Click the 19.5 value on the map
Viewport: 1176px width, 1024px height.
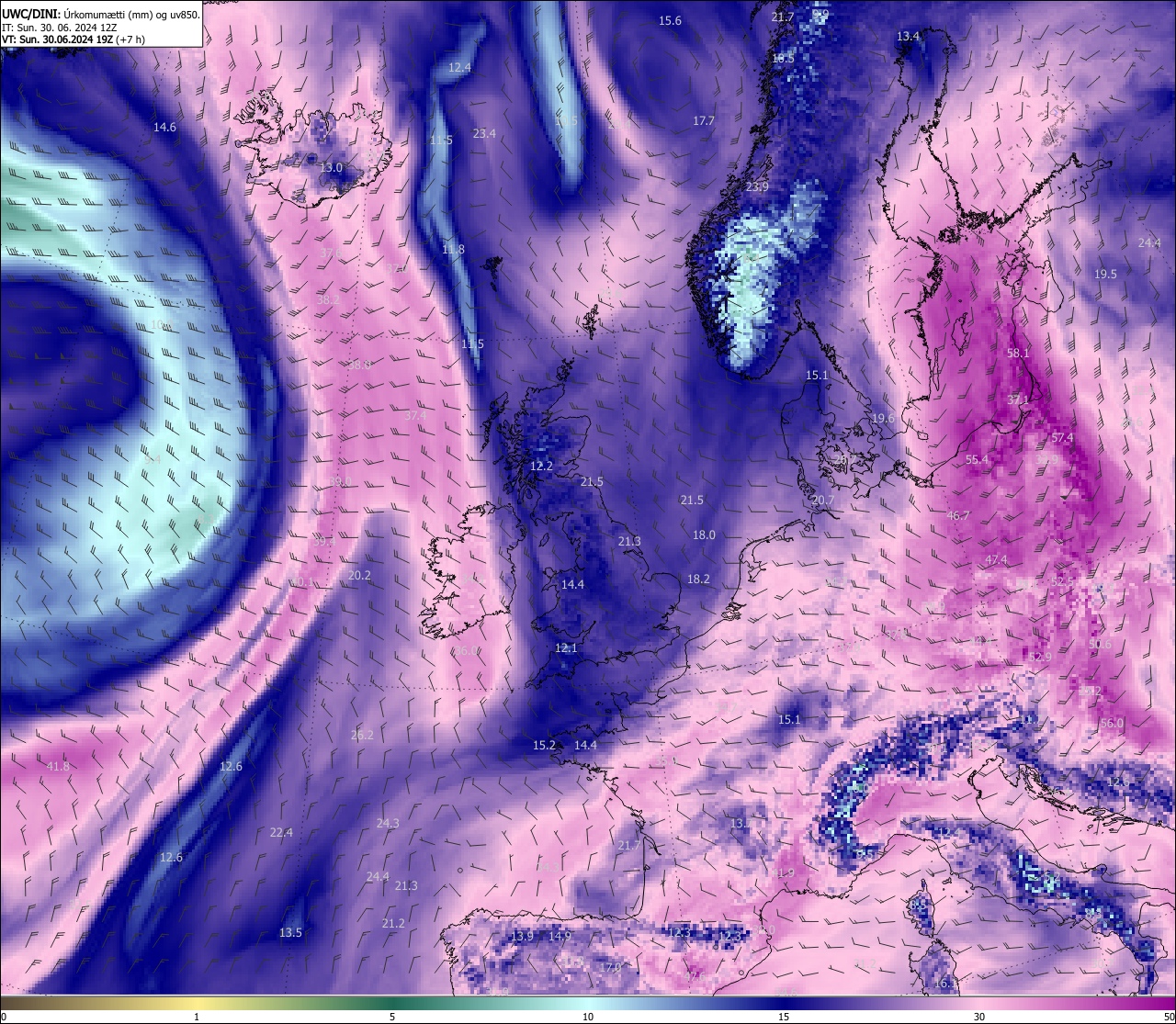(x=1105, y=275)
